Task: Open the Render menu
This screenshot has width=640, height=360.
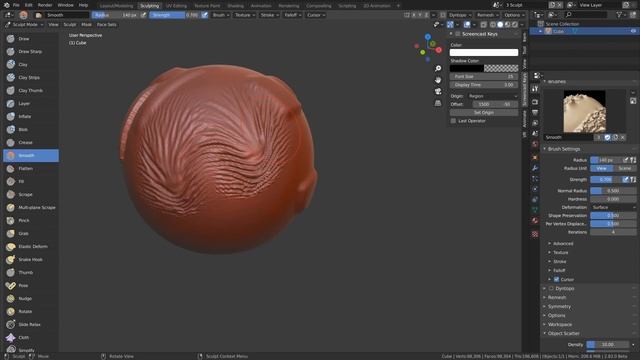Action: (45, 5)
